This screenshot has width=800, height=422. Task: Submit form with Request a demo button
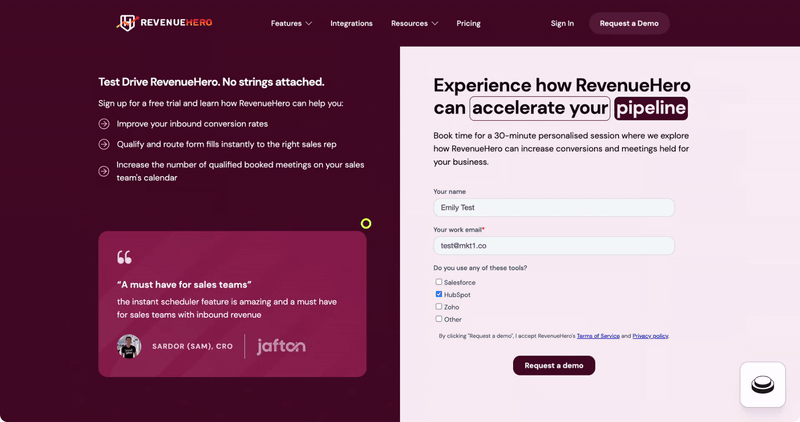coord(554,365)
